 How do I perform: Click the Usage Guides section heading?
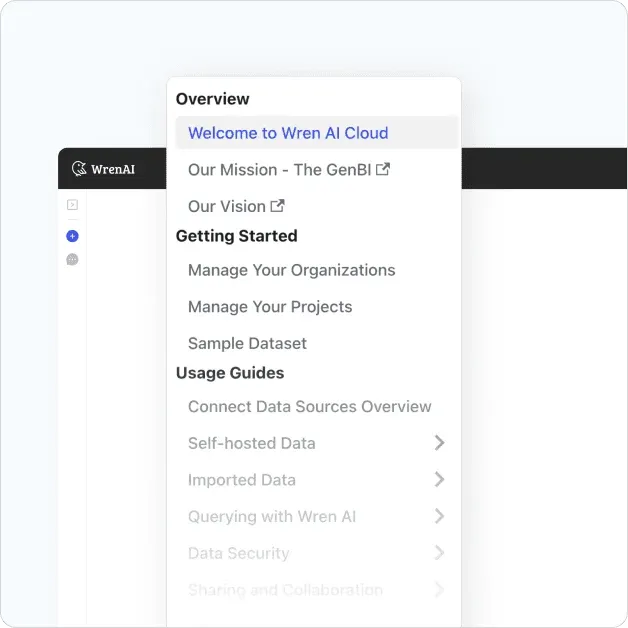[x=230, y=373]
